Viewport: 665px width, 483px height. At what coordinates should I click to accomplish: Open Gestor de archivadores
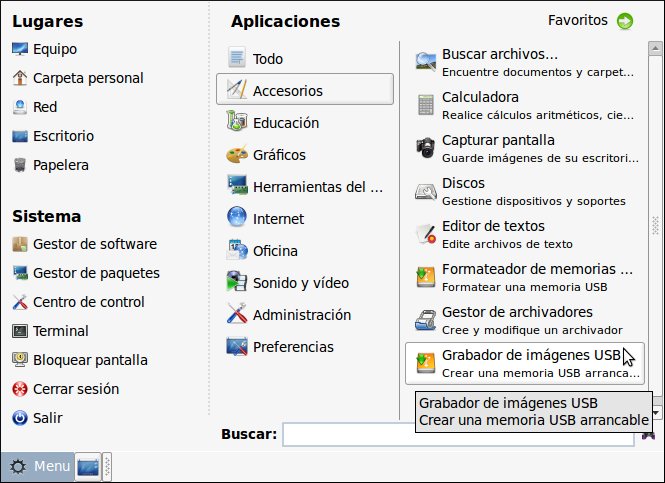pos(517,319)
